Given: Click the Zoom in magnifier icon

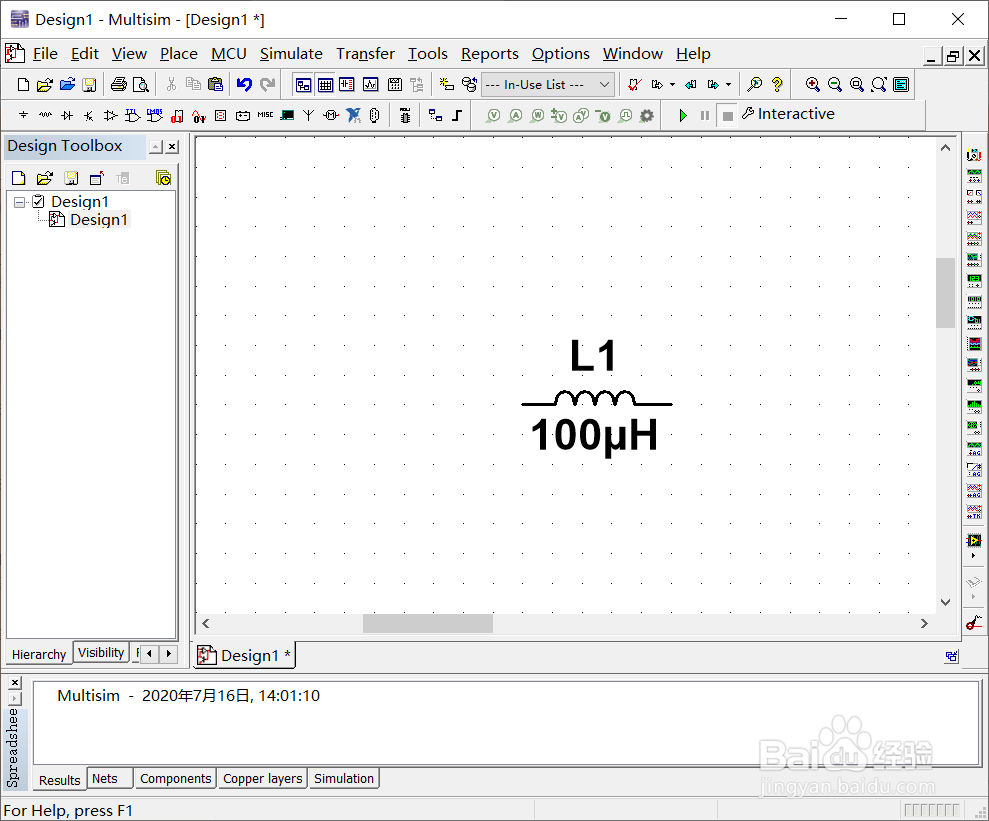Looking at the screenshot, I should pos(812,84).
